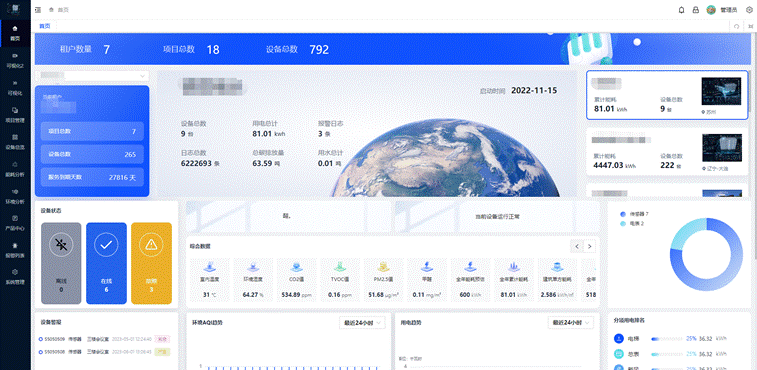Screen dimensions: 757x370
Task: Open 产品中心 in the sidebar
Action: click(15, 223)
